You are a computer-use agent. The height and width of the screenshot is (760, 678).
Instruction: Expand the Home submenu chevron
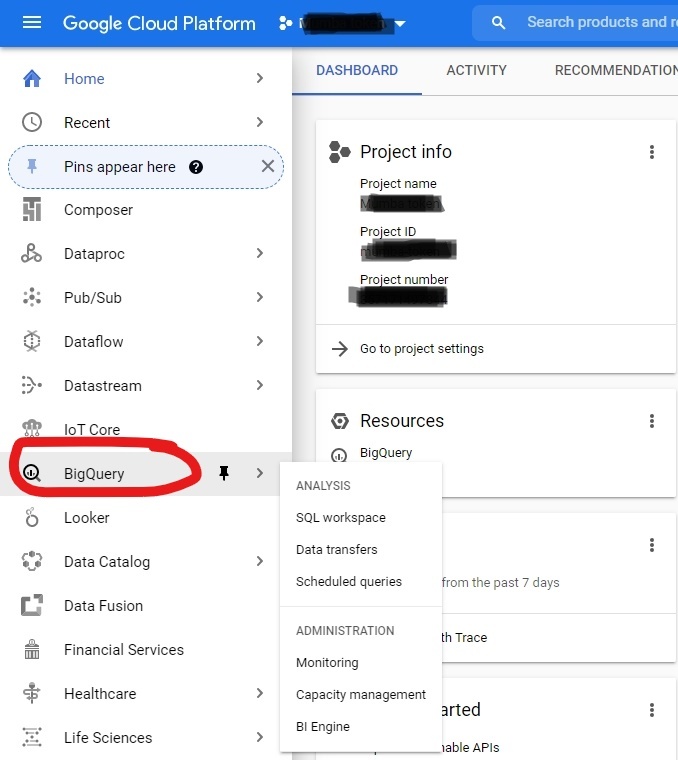260,78
